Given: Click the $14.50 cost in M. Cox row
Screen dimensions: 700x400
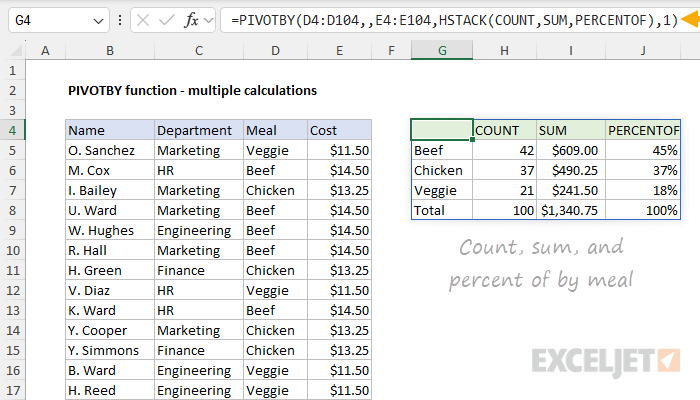Looking at the screenshot, I should point(339,171).
